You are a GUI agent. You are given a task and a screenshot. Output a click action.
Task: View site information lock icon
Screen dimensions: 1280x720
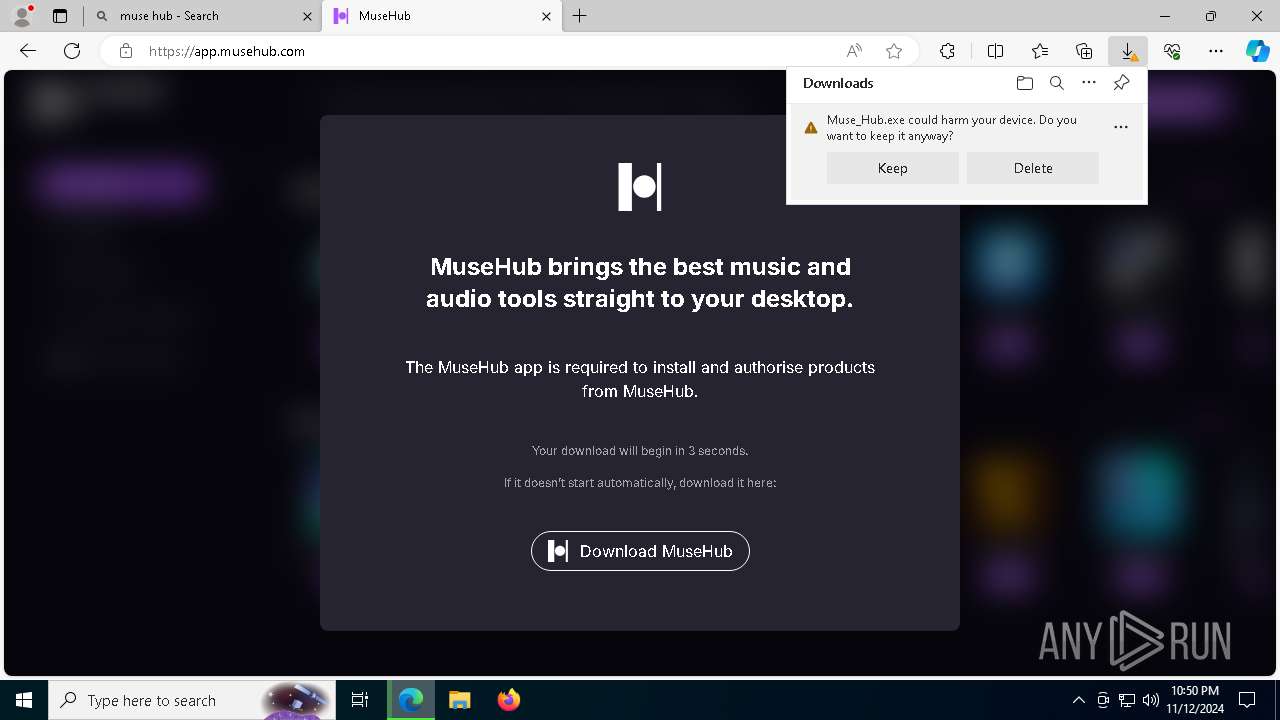126,51
